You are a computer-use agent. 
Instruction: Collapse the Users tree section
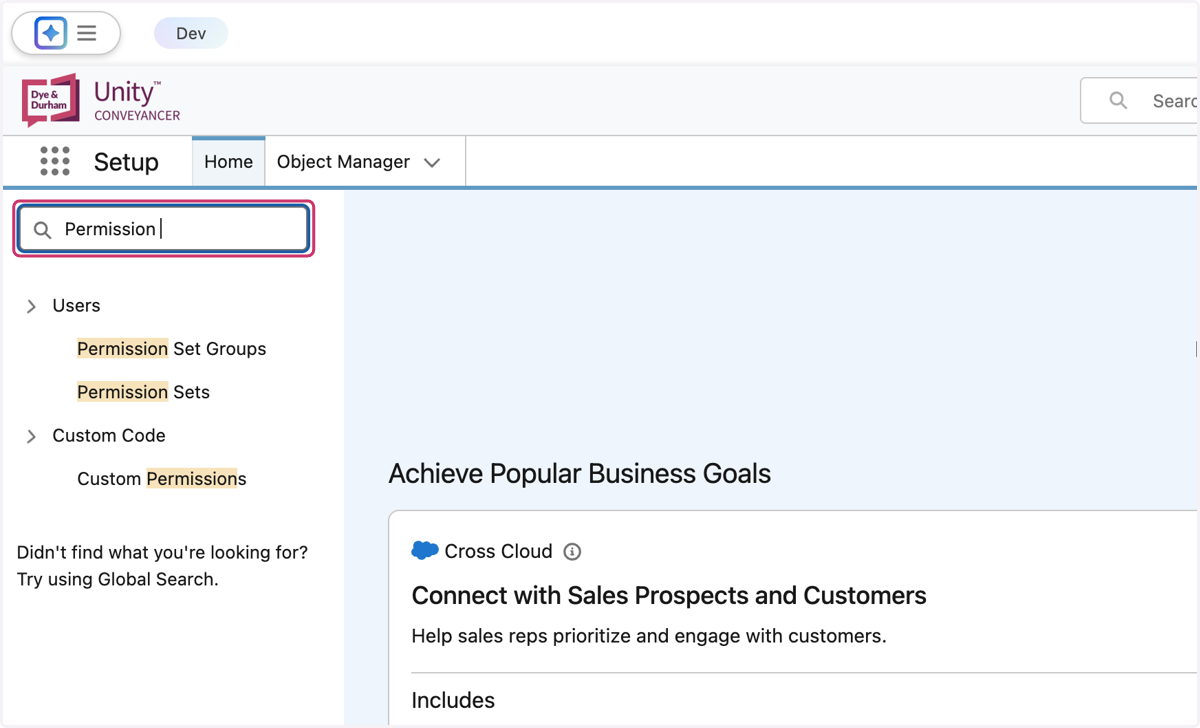click(x=31, y=306)
